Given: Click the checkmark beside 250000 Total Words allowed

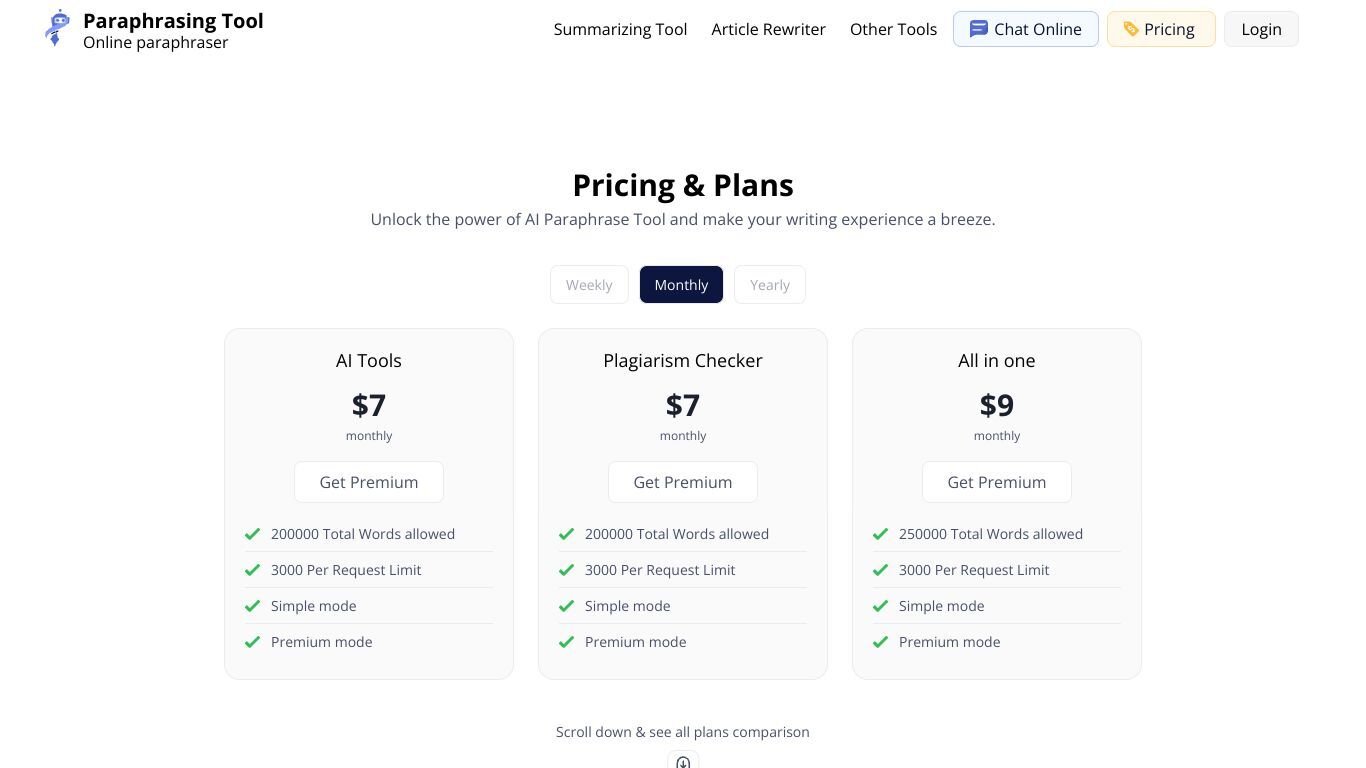Looking at the screenshot, I should [880, 534].
